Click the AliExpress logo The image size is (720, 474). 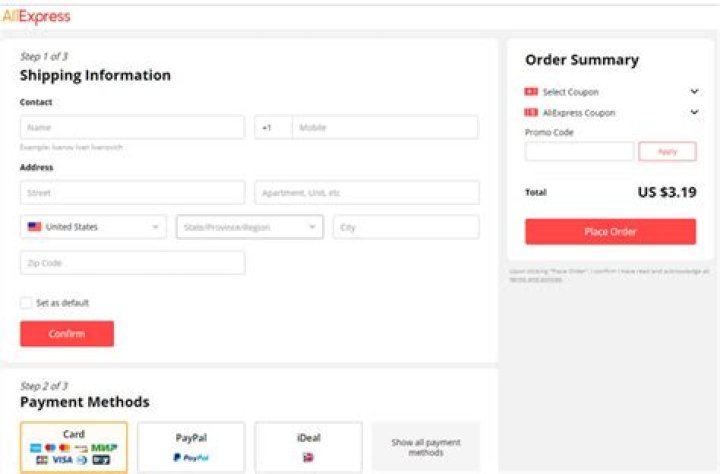[36, 17]
